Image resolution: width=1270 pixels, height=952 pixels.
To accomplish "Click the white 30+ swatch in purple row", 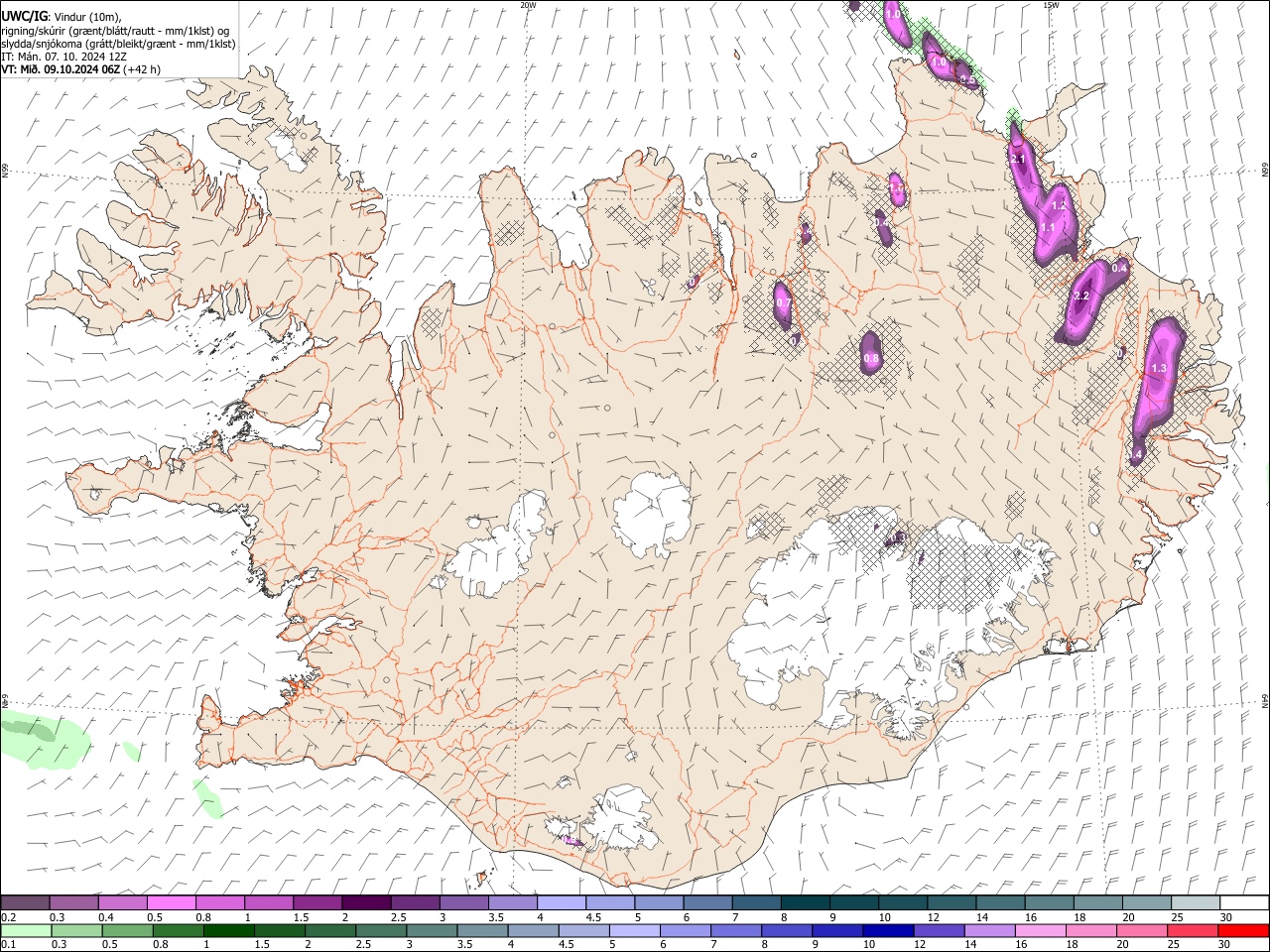I will [1244, 903].
